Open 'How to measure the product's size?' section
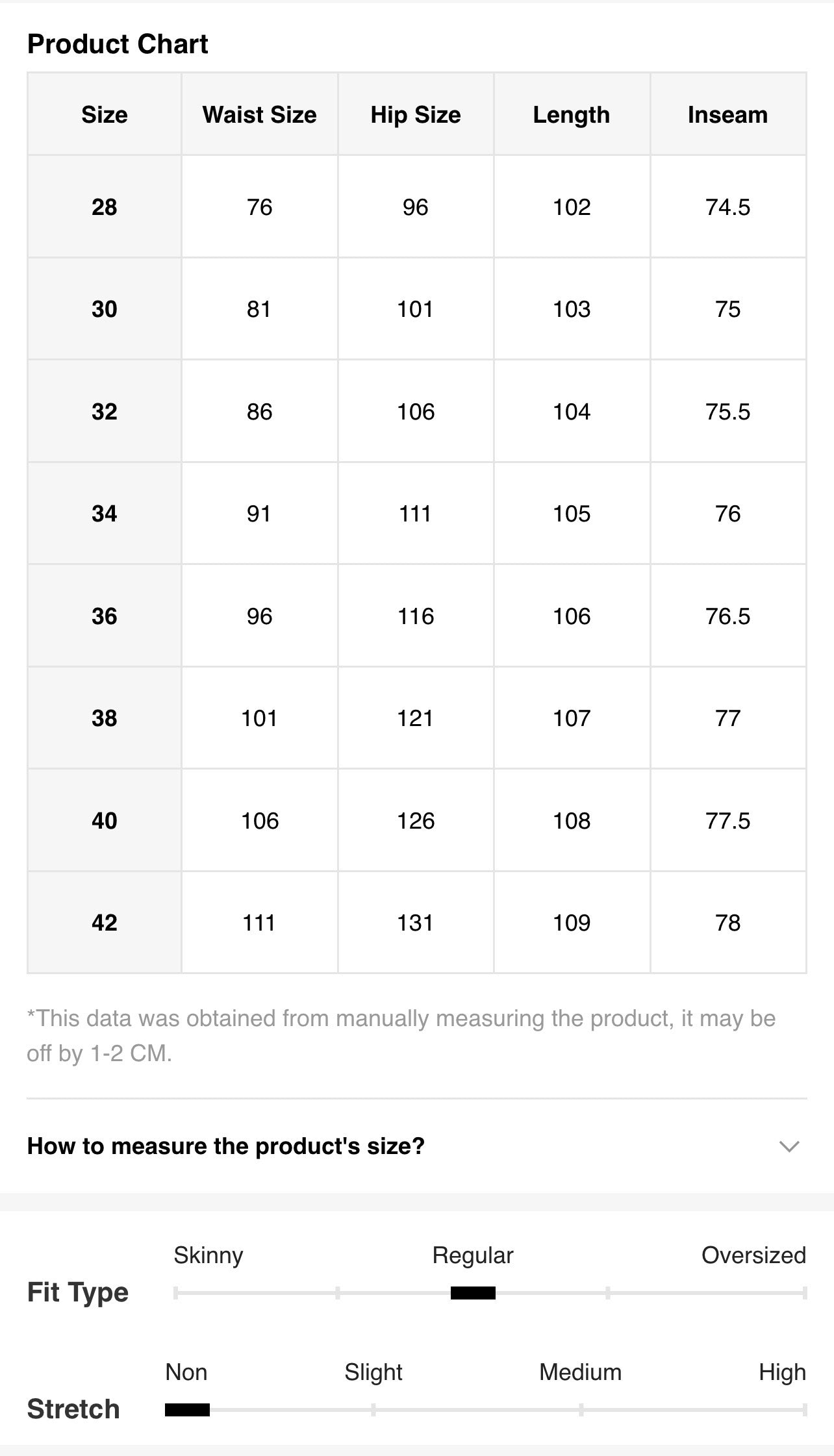The image size is (834, 1456). [x=416, y=1146]
